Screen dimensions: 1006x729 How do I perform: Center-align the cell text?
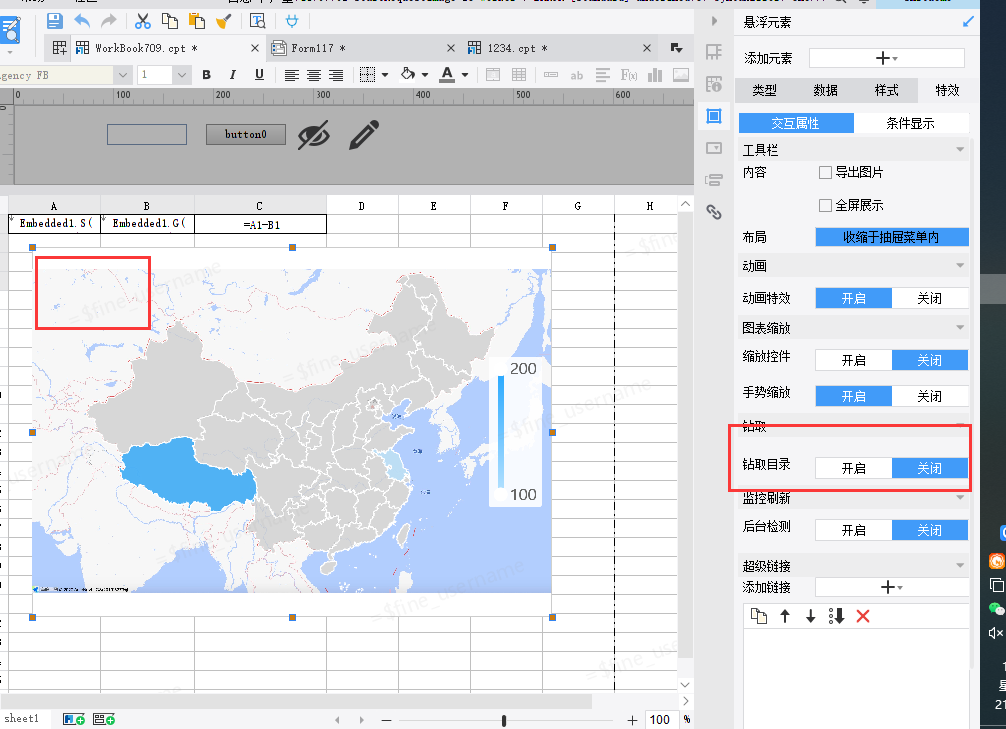[314, 75]
